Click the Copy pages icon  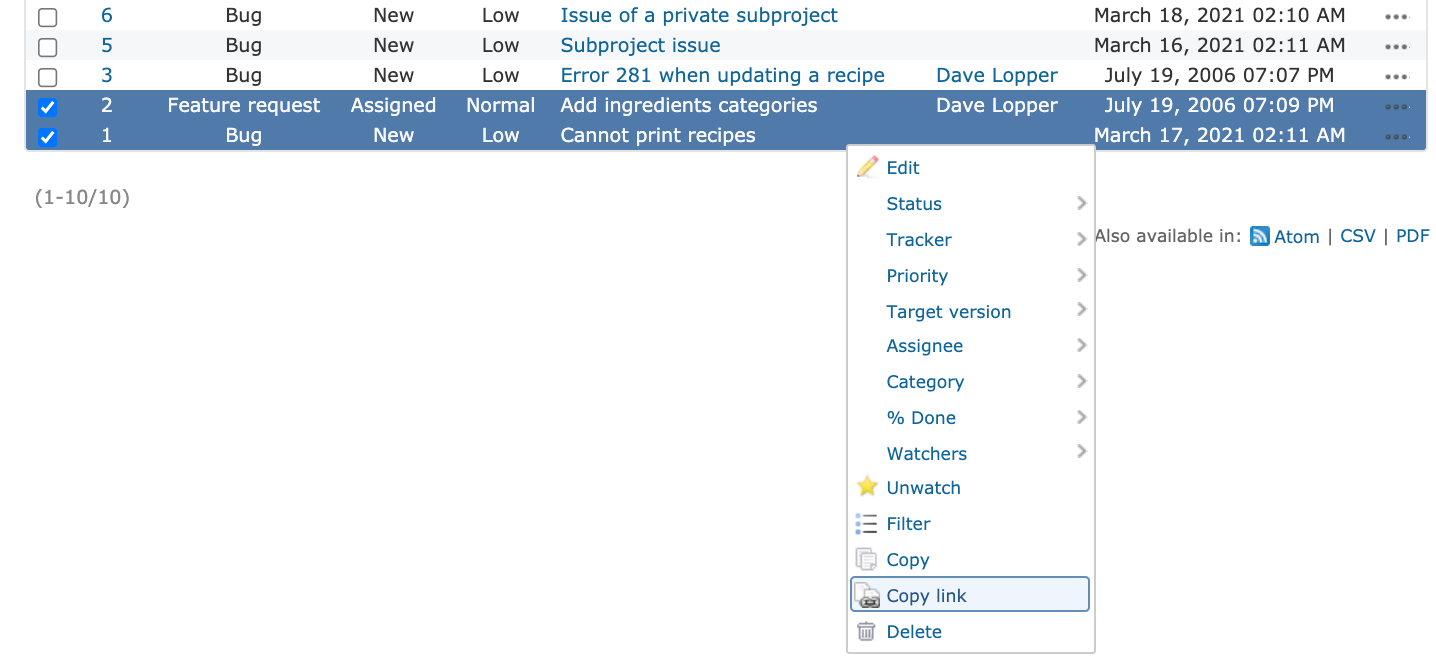pos(867,559)
